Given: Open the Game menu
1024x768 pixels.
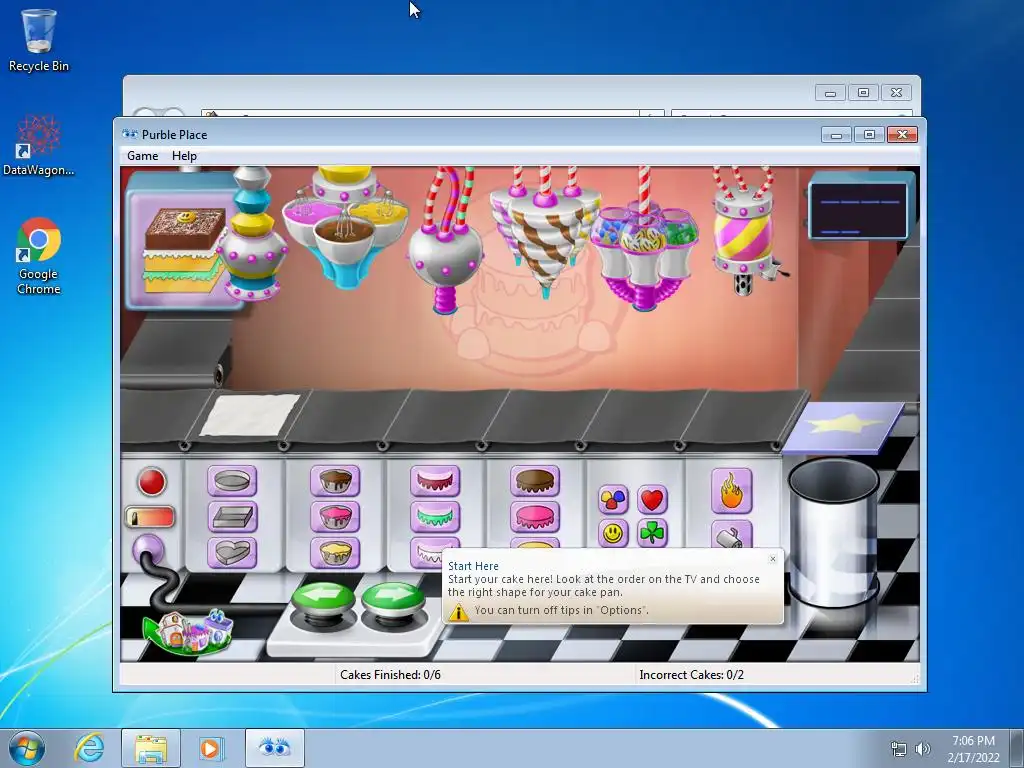Looking at the screenshot, I should pyautogui.click(x=142, y=156).
